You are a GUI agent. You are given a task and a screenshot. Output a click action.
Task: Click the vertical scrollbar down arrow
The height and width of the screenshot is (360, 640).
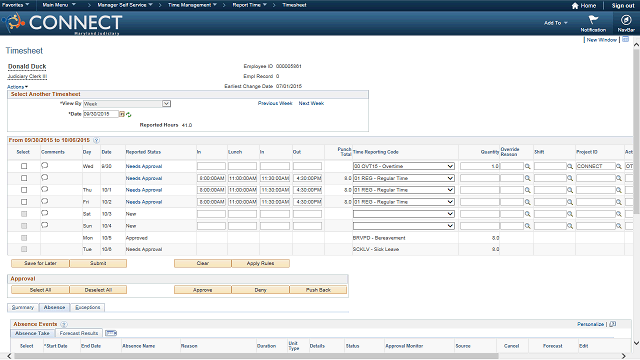[x=636, y=343]
